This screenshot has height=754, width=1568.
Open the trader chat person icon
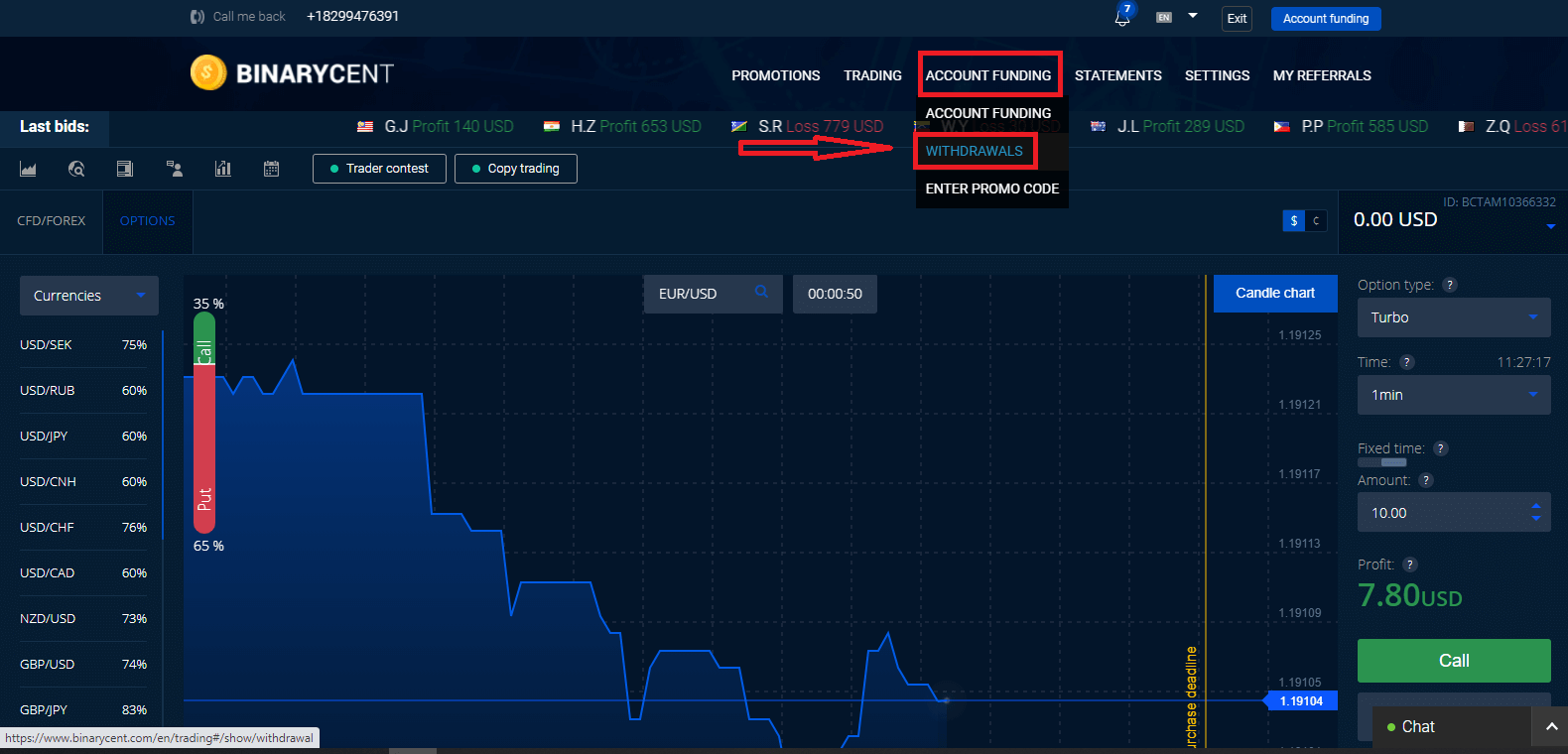175,169
